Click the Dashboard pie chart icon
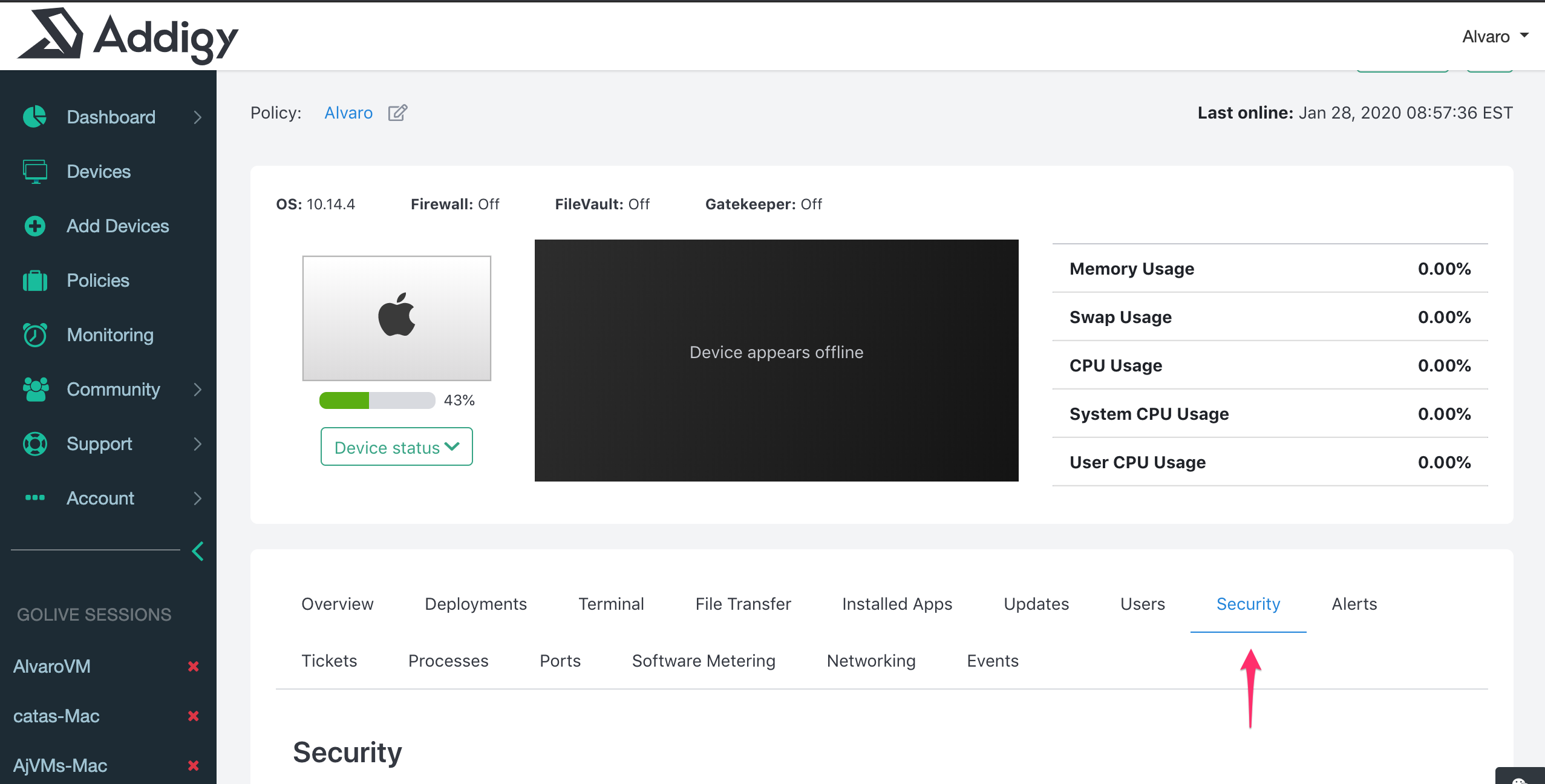Viewport: 1545px width, 784px height. click(x=34, y=117)
